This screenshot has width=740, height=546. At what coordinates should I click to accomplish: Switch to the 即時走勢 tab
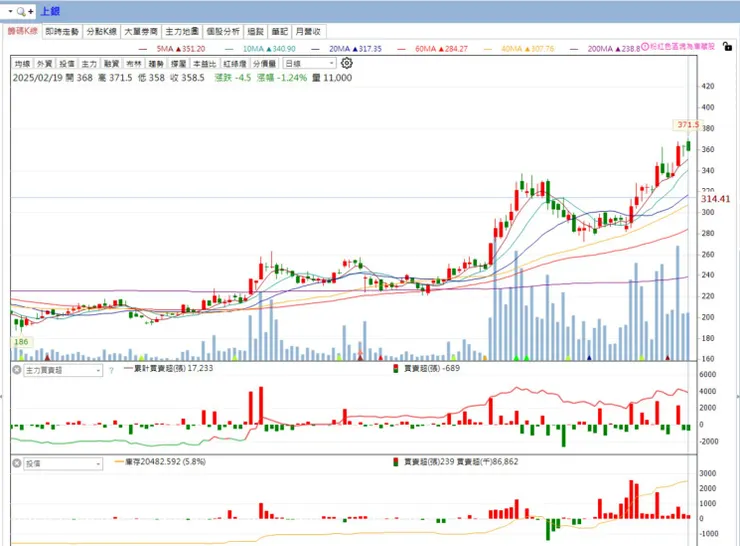[62, 32]
